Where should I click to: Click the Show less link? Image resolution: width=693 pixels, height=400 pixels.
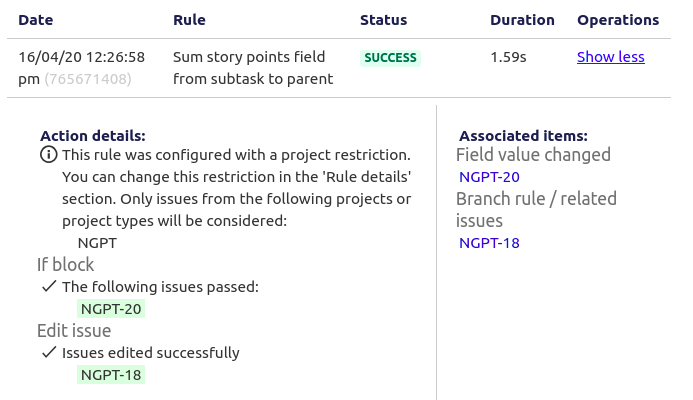610,57
